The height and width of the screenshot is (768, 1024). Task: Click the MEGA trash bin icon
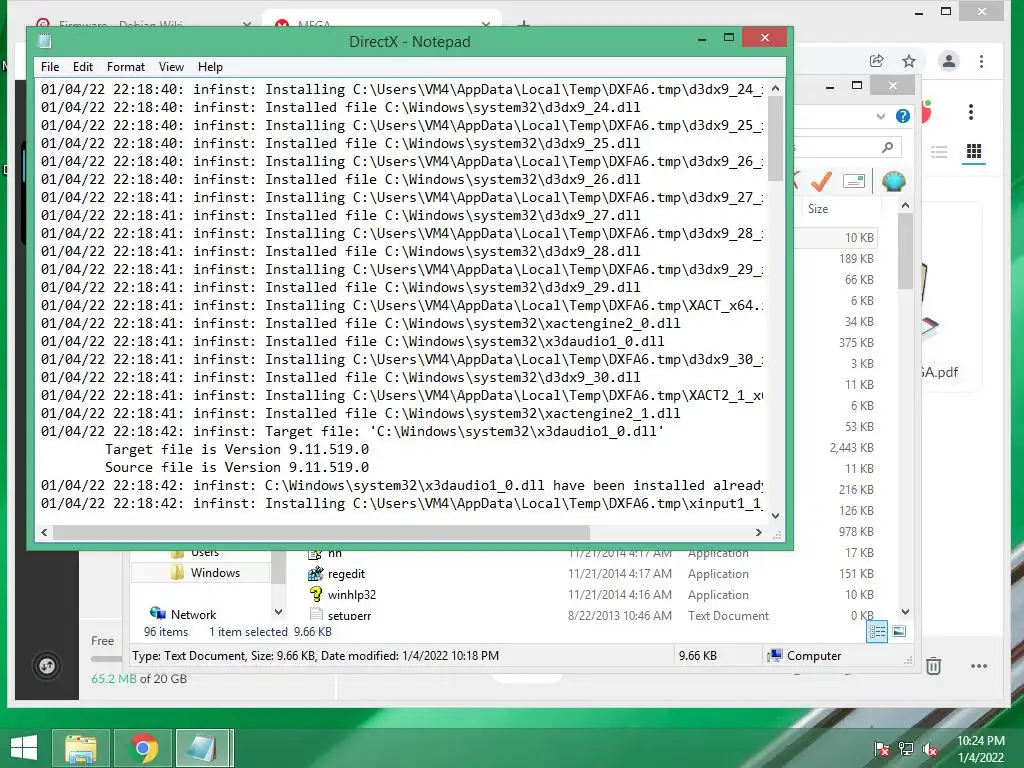click(x=933, y=665)
